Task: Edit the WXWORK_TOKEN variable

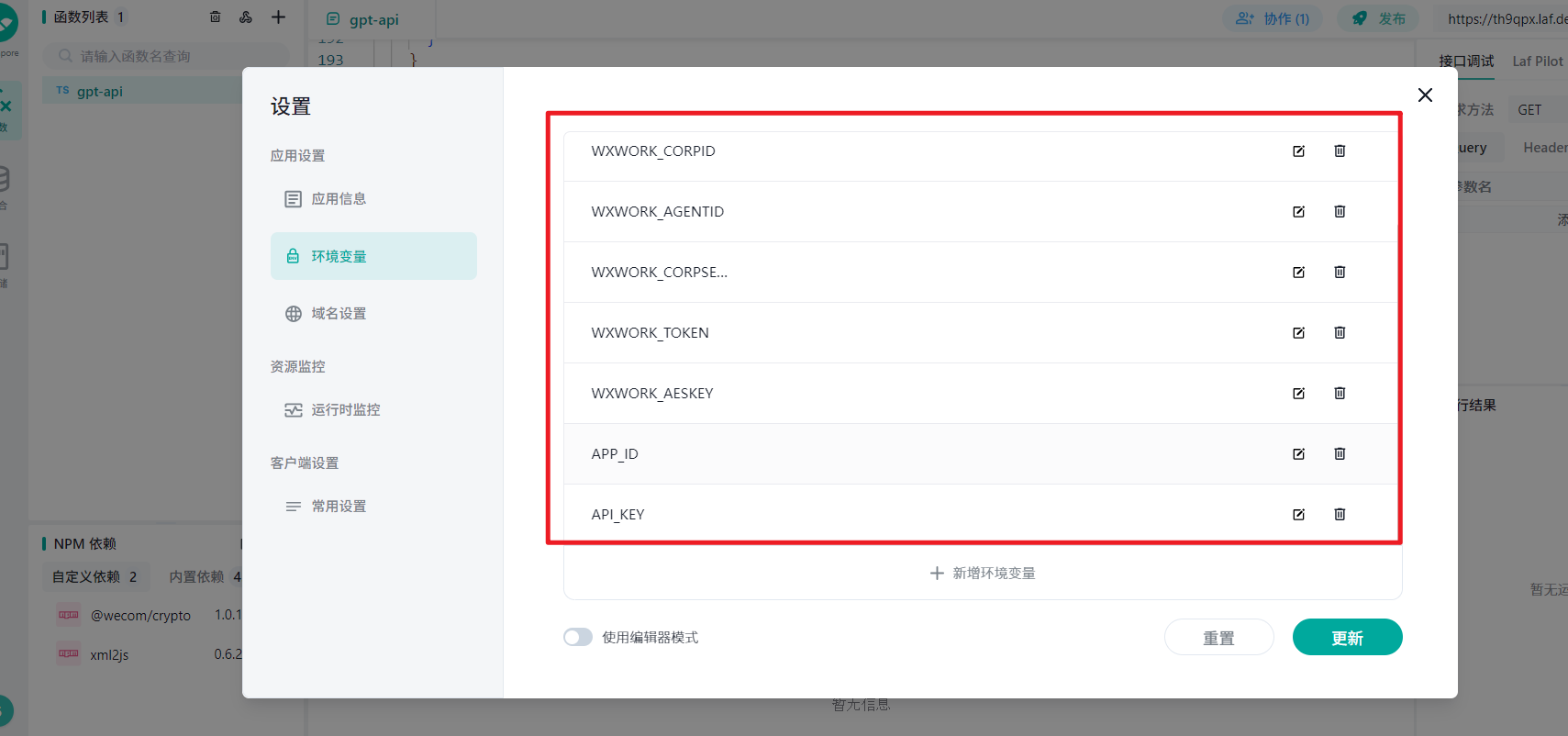Action: (x=1298, y=333)
